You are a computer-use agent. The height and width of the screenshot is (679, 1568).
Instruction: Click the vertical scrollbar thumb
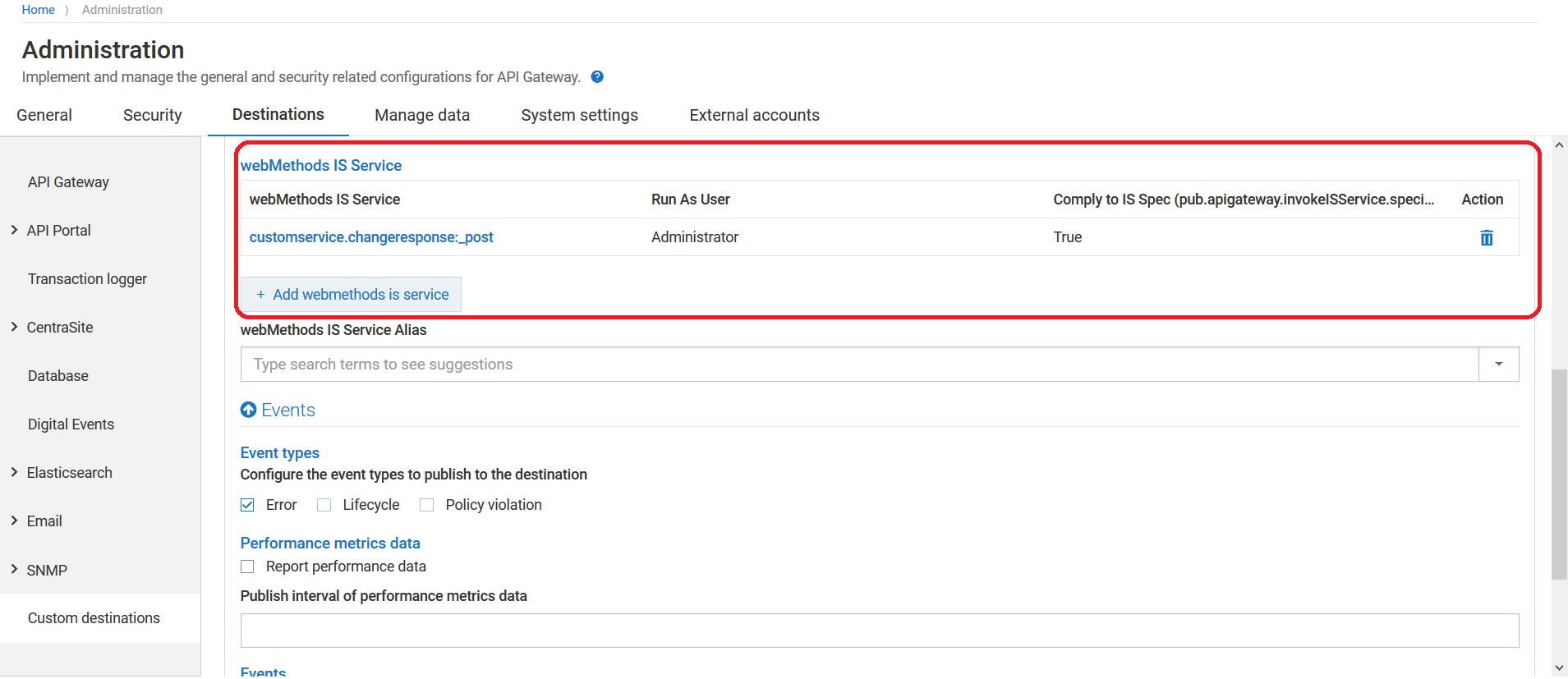pos(1559,475)
